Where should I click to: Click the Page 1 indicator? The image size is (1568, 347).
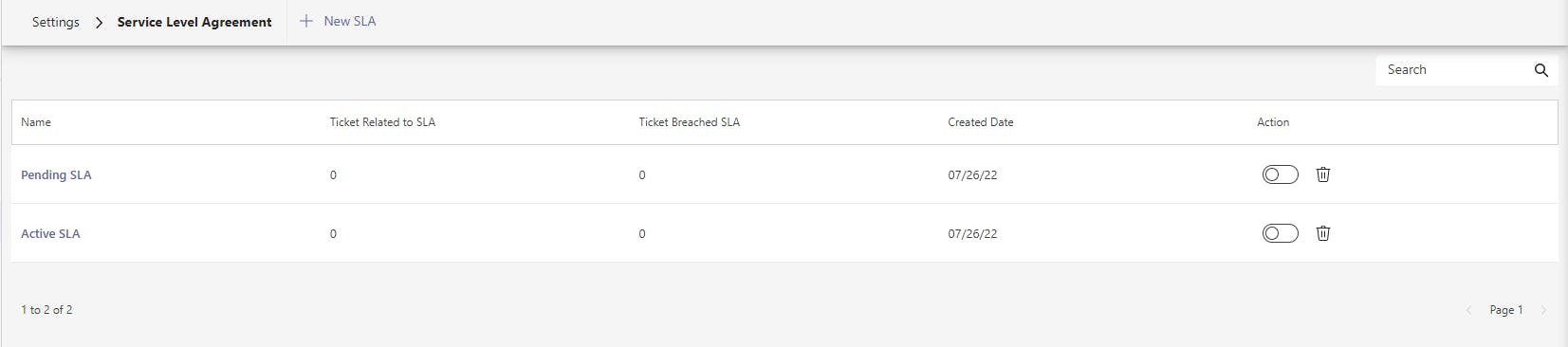coord(1506,310)
